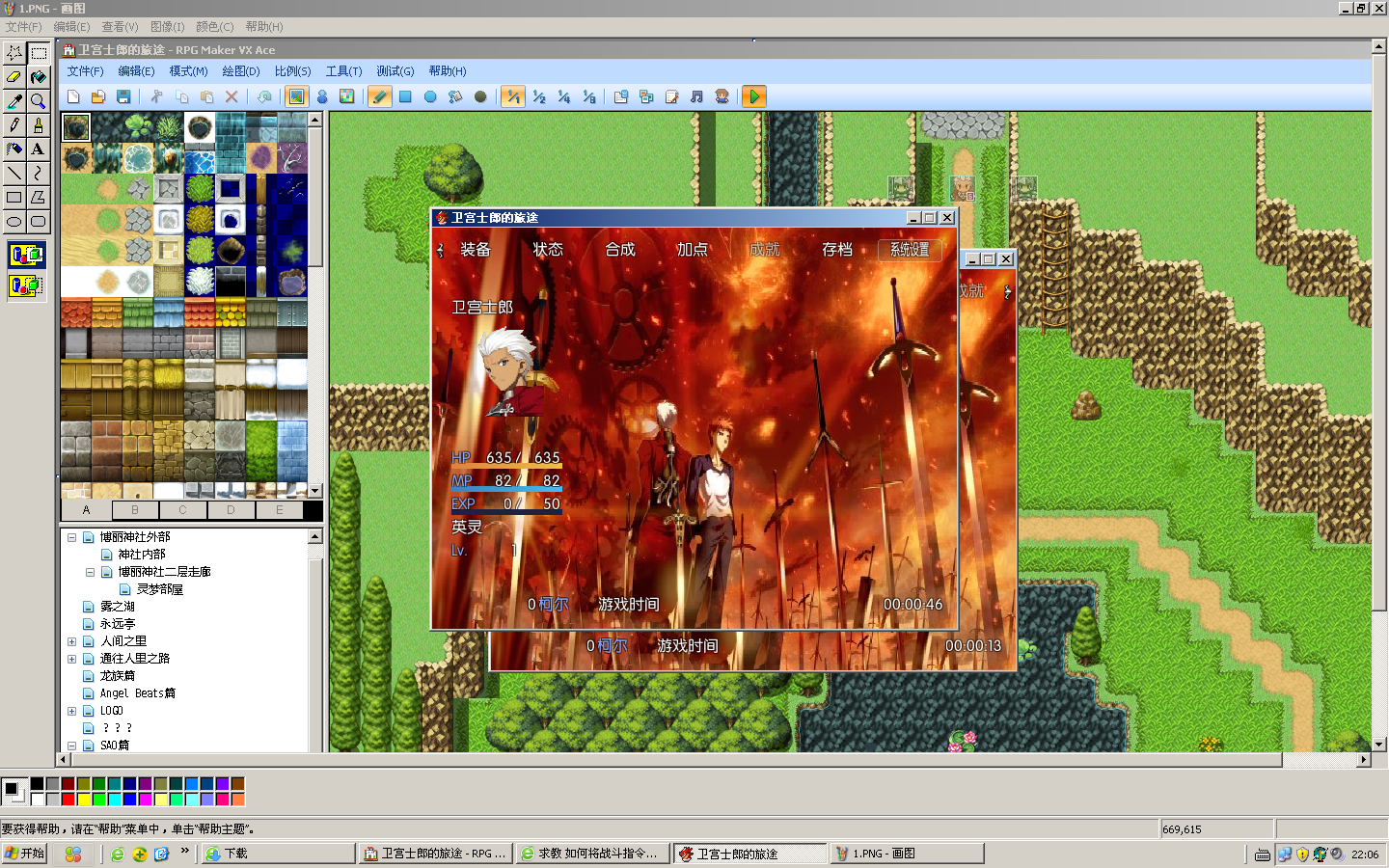Pick the Eraser tool in Paint
The image size is (1389, 868).
pyautogui.click(x=14, y=76)
